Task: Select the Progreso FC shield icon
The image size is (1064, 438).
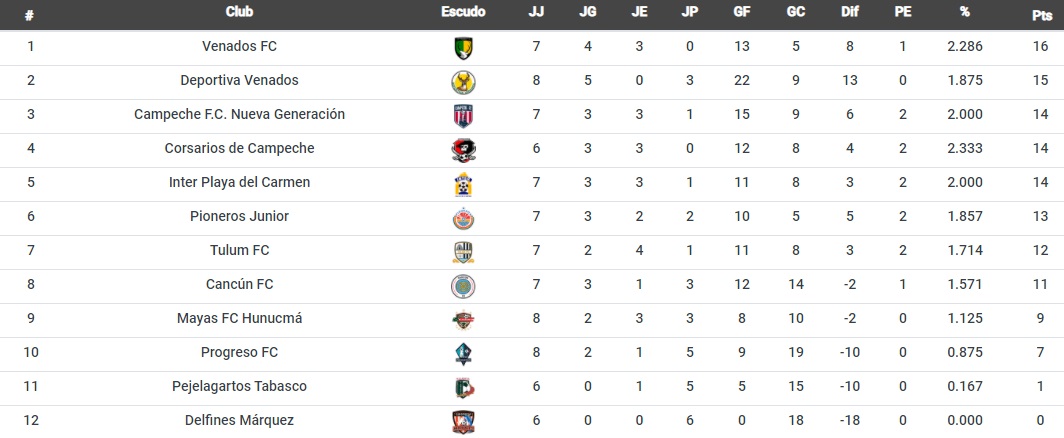Action: tap(463, 354)
